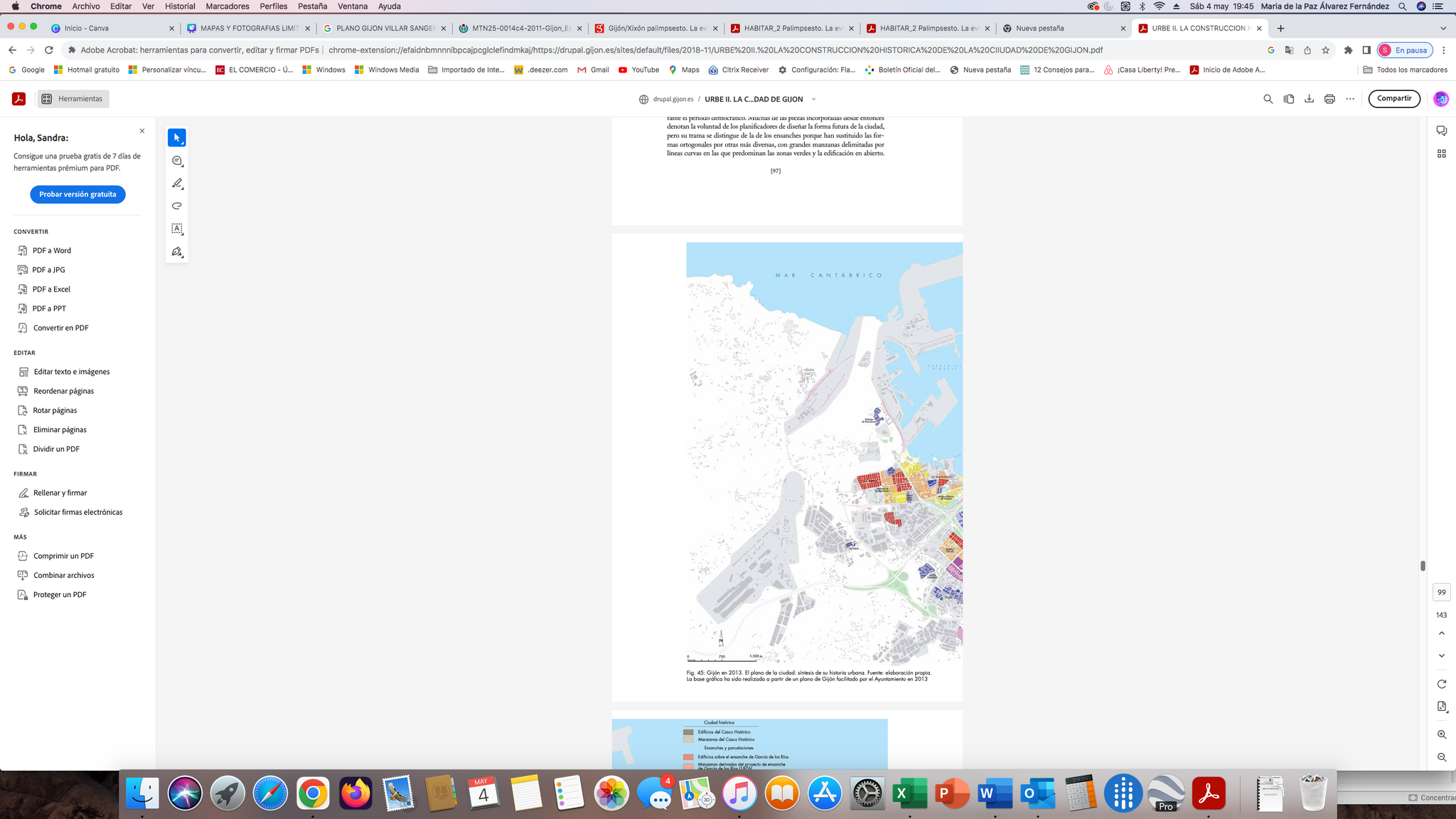The image size is (1456, 819).
Task: Activate the text box selection tool
Action: click(177, 229)
